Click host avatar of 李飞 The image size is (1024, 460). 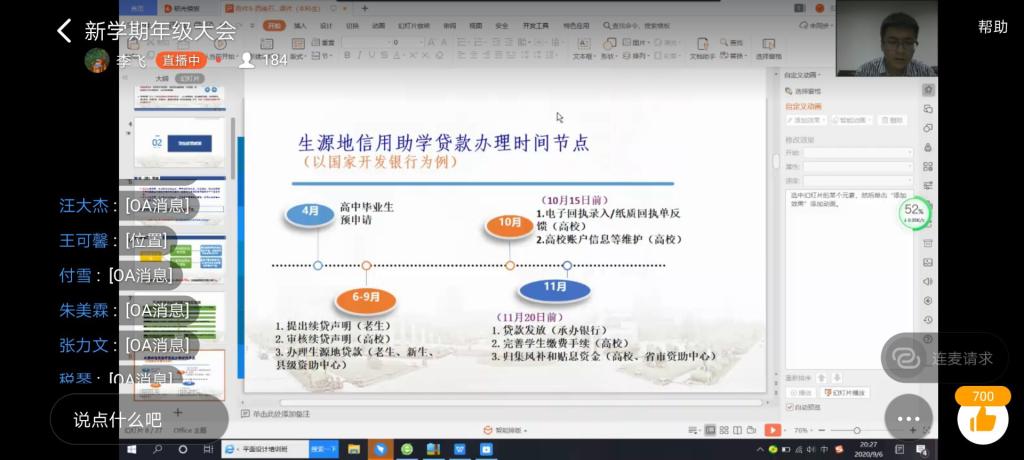tap(96, 60)
